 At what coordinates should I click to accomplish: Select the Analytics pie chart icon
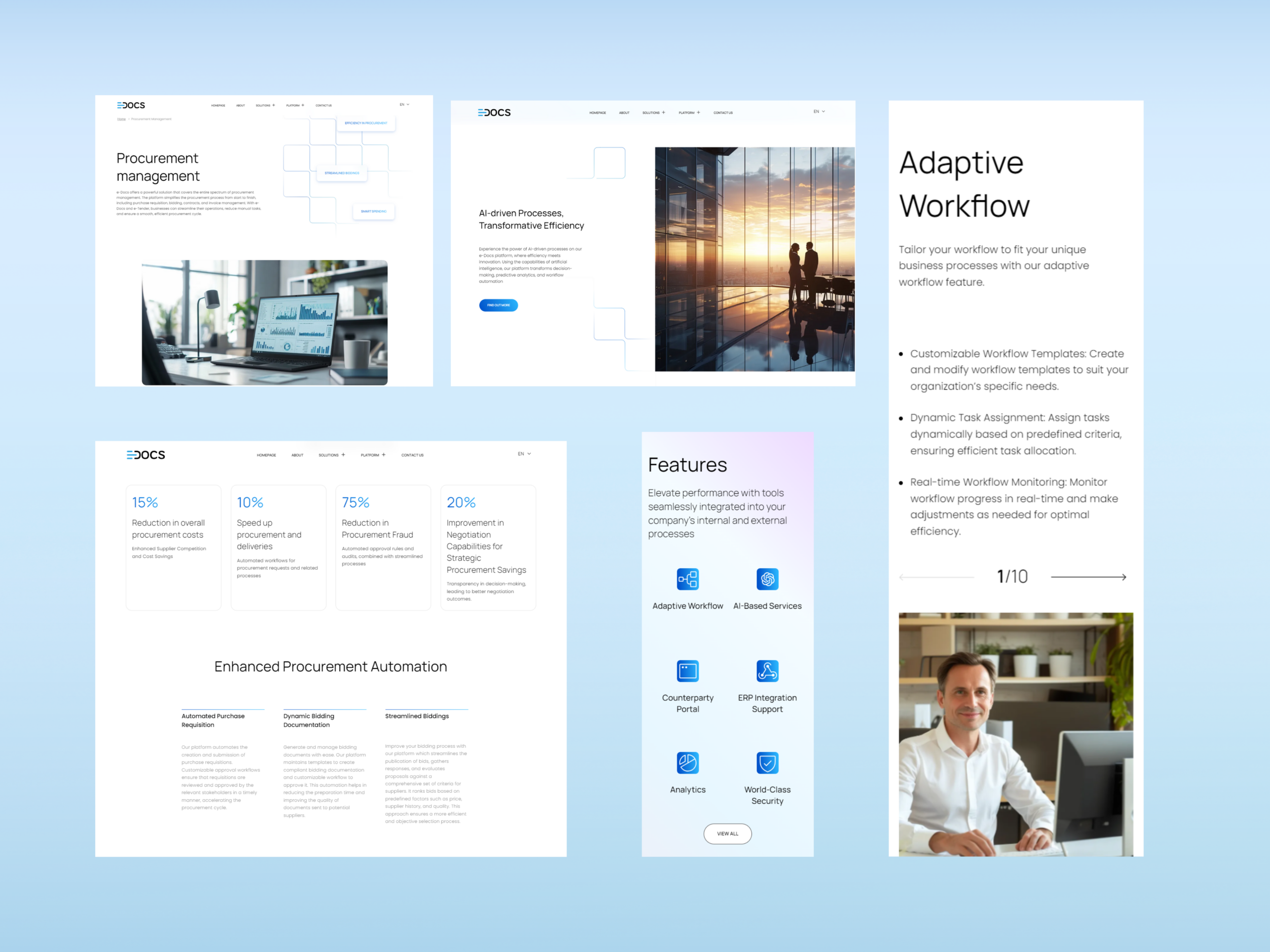[x=687, y=763]
